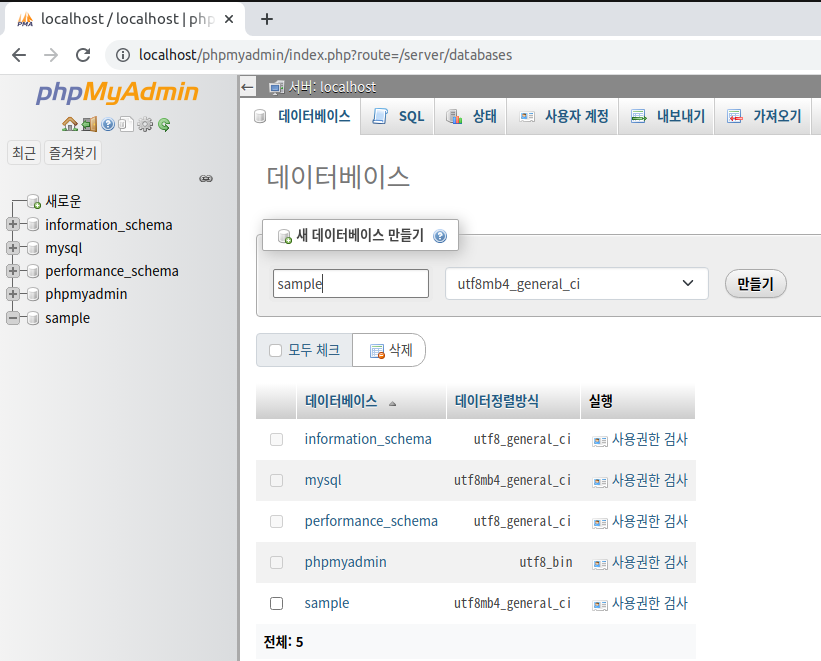Check the performance_schema row checkbox

(276, 521)
